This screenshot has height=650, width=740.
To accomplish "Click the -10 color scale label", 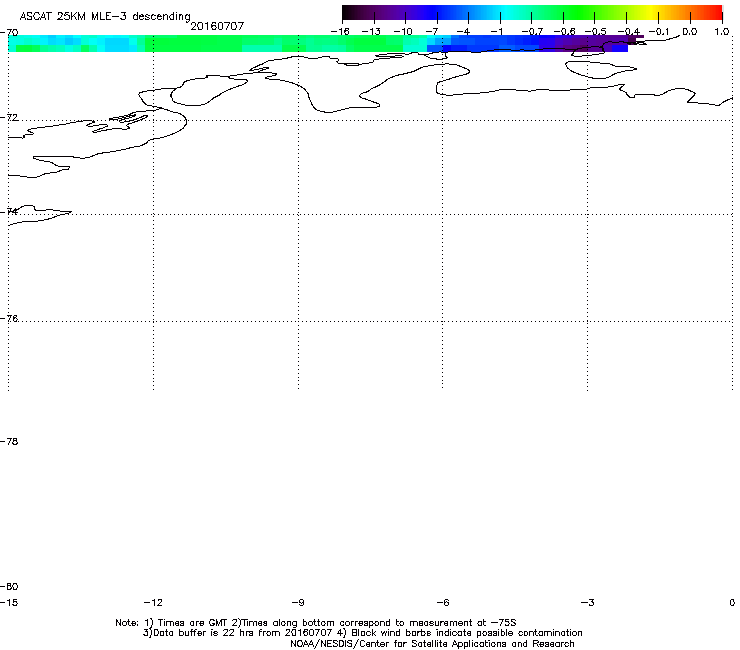I will 403,32.
